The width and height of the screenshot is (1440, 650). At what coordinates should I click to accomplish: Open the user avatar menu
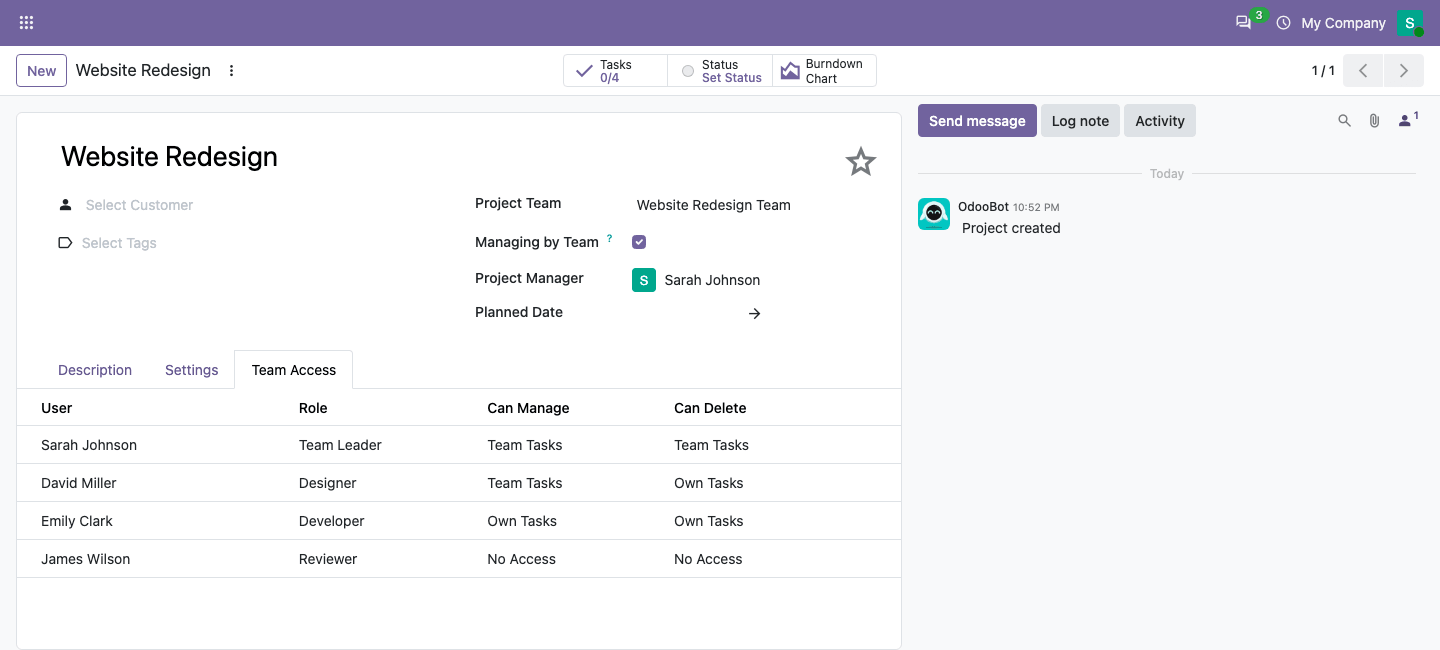tap(1410, 23)
